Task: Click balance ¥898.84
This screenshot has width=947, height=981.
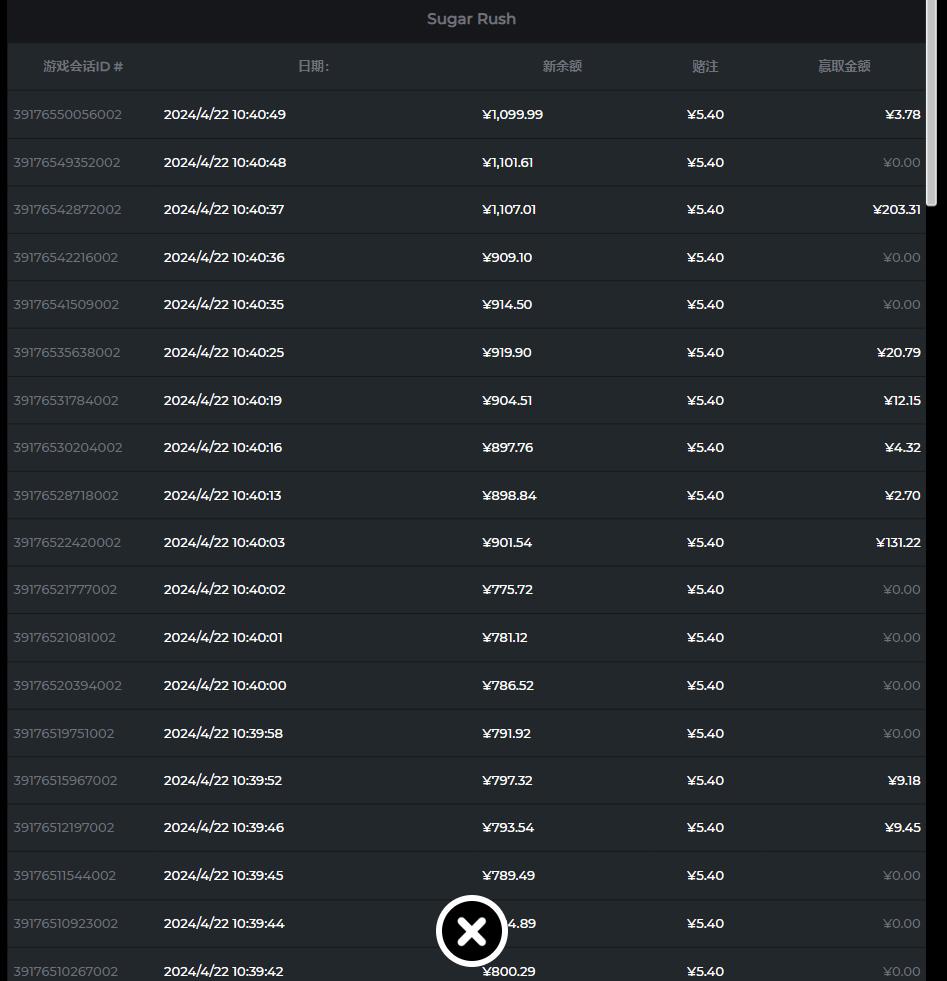Action: 509,496
